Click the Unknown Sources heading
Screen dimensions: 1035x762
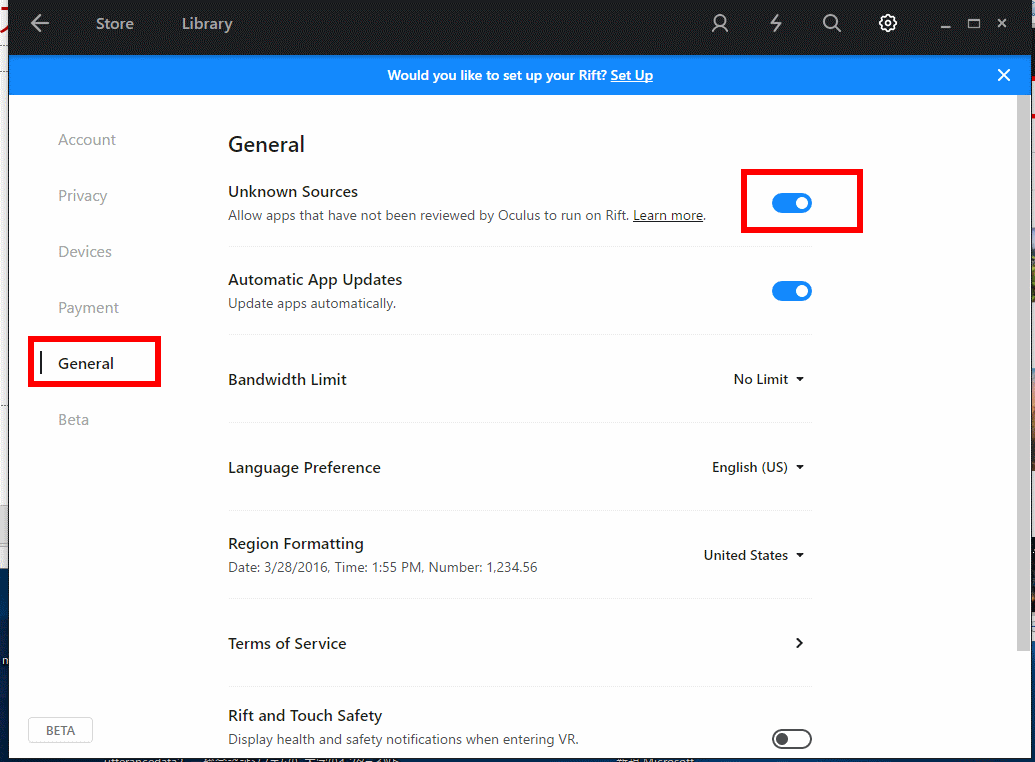(293, 191)
